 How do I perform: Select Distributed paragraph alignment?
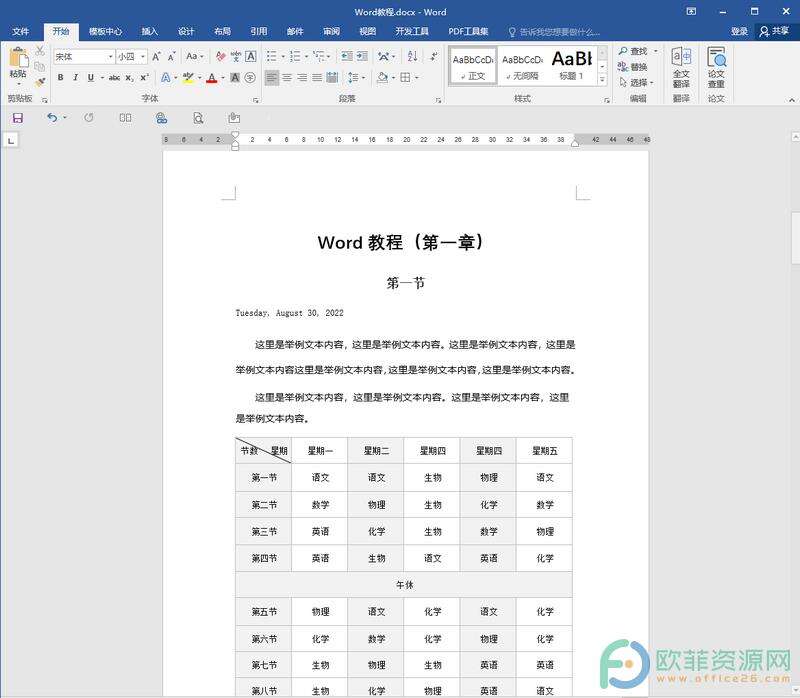click(x=332, y=78)
